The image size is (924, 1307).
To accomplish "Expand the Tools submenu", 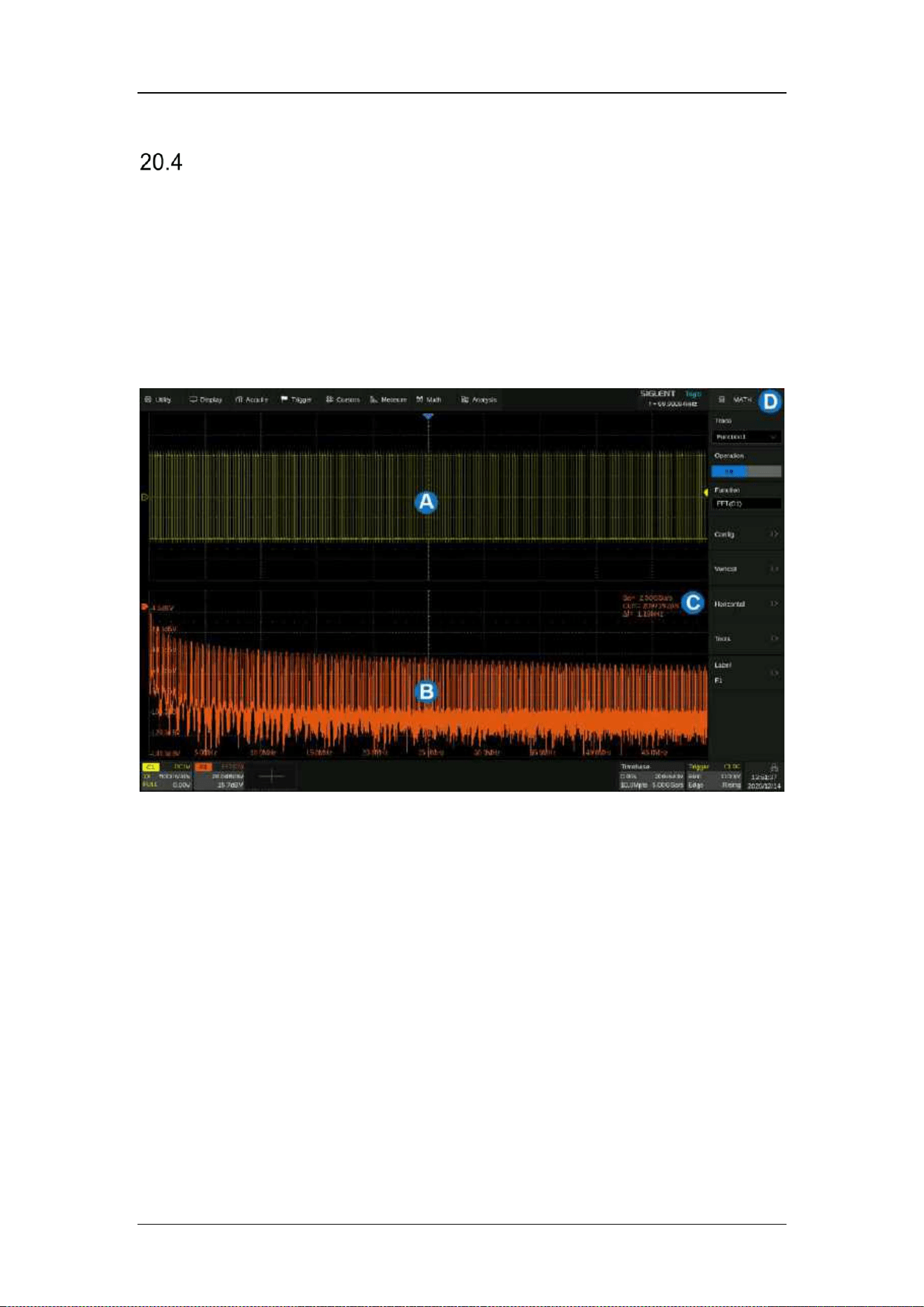I will click(x=746, y=639).
